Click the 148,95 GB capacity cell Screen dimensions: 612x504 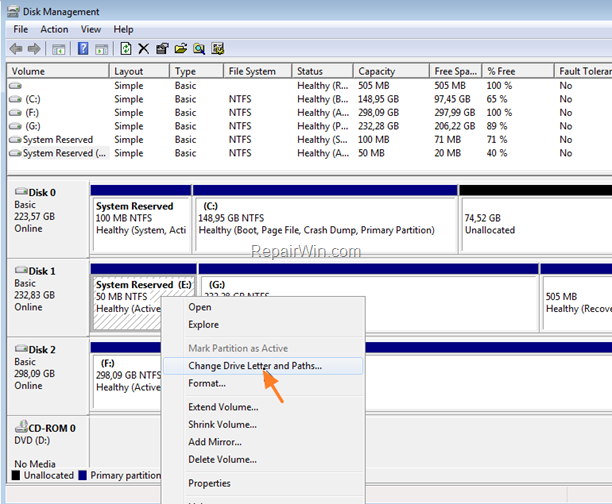(379, 99)
